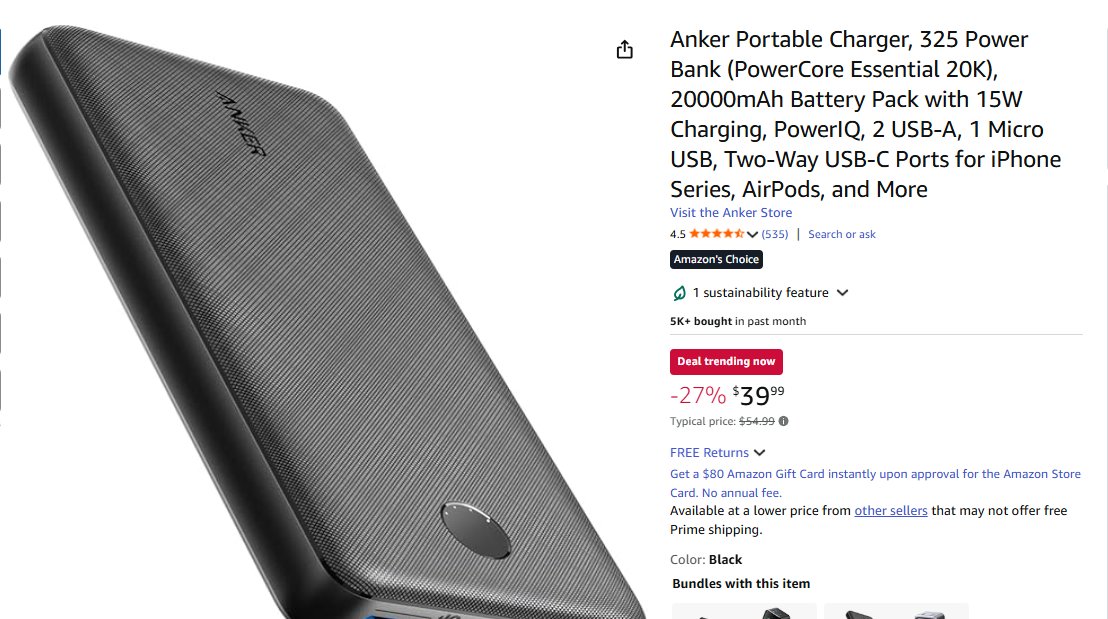Select the second bundle thumbnail

click(x=896, y=611)
